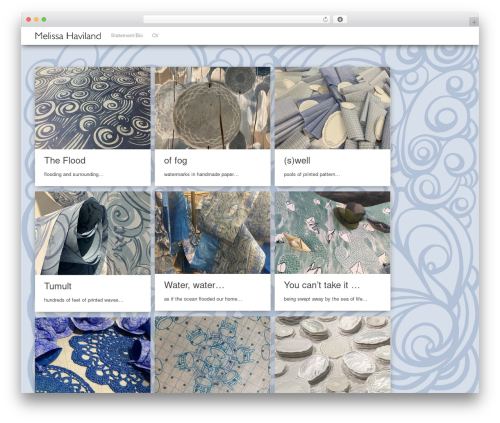This screenshot has width=500, height=423.
Task: Click the download icon beside address bar
Action: (340, 20)
